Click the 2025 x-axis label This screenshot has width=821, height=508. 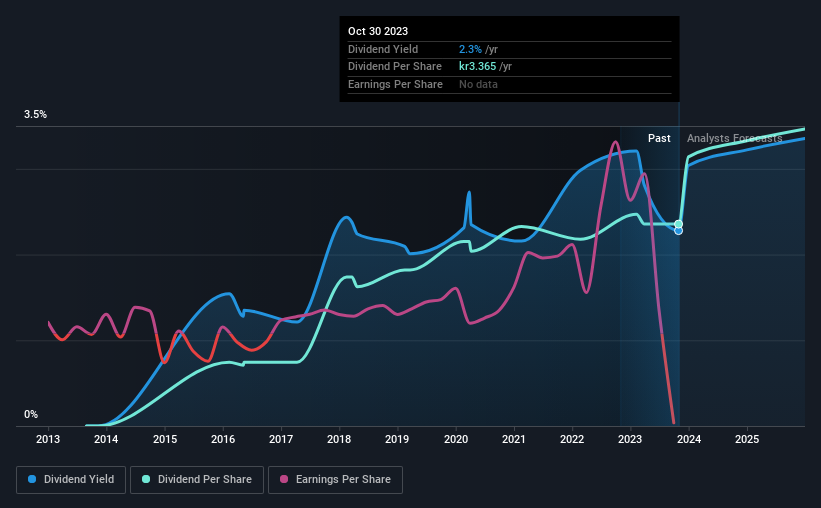click(747, 439)
